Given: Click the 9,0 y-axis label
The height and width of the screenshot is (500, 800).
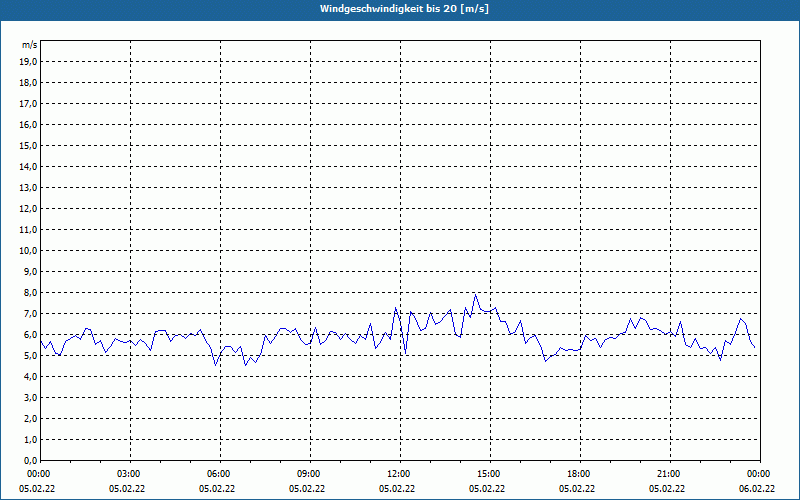Looking at the screenshot, I should click(x=31, y=271).
